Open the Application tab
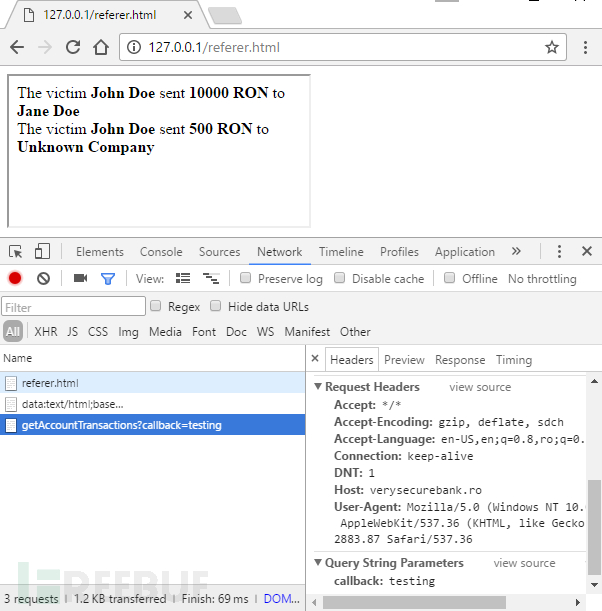The image size is (602, 611). point(465,252)
